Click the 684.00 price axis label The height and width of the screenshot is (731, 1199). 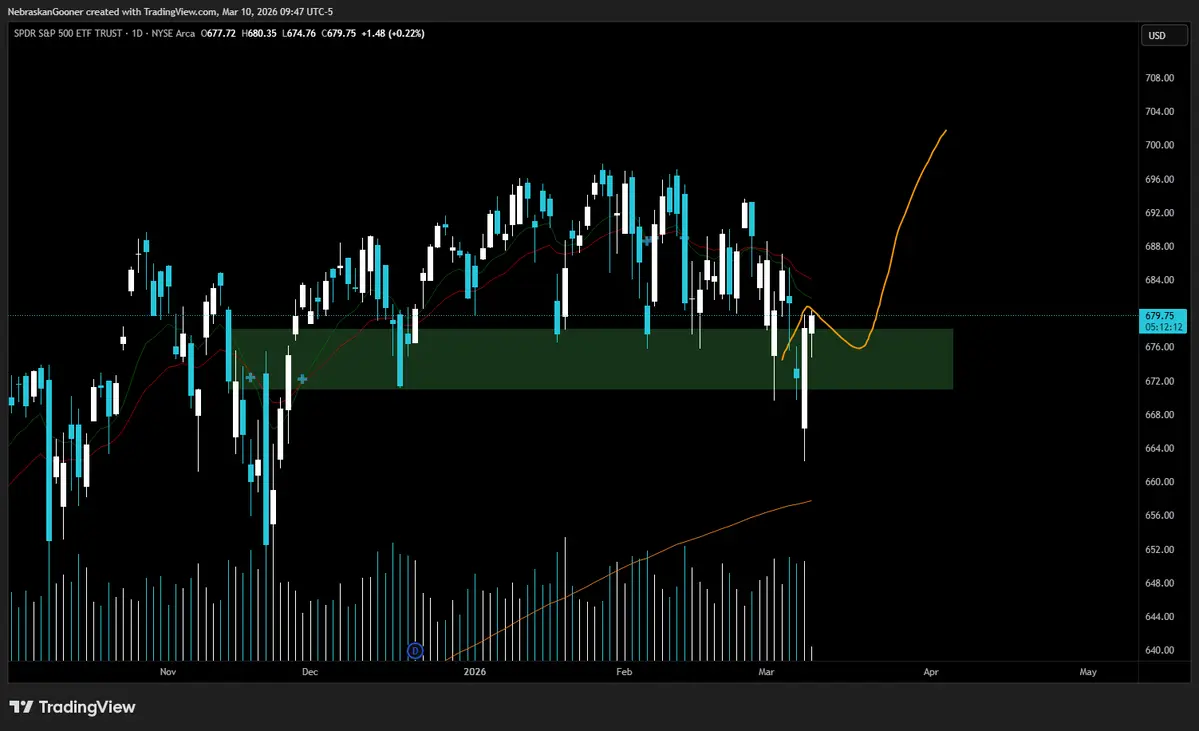(x=1159, y=280)
